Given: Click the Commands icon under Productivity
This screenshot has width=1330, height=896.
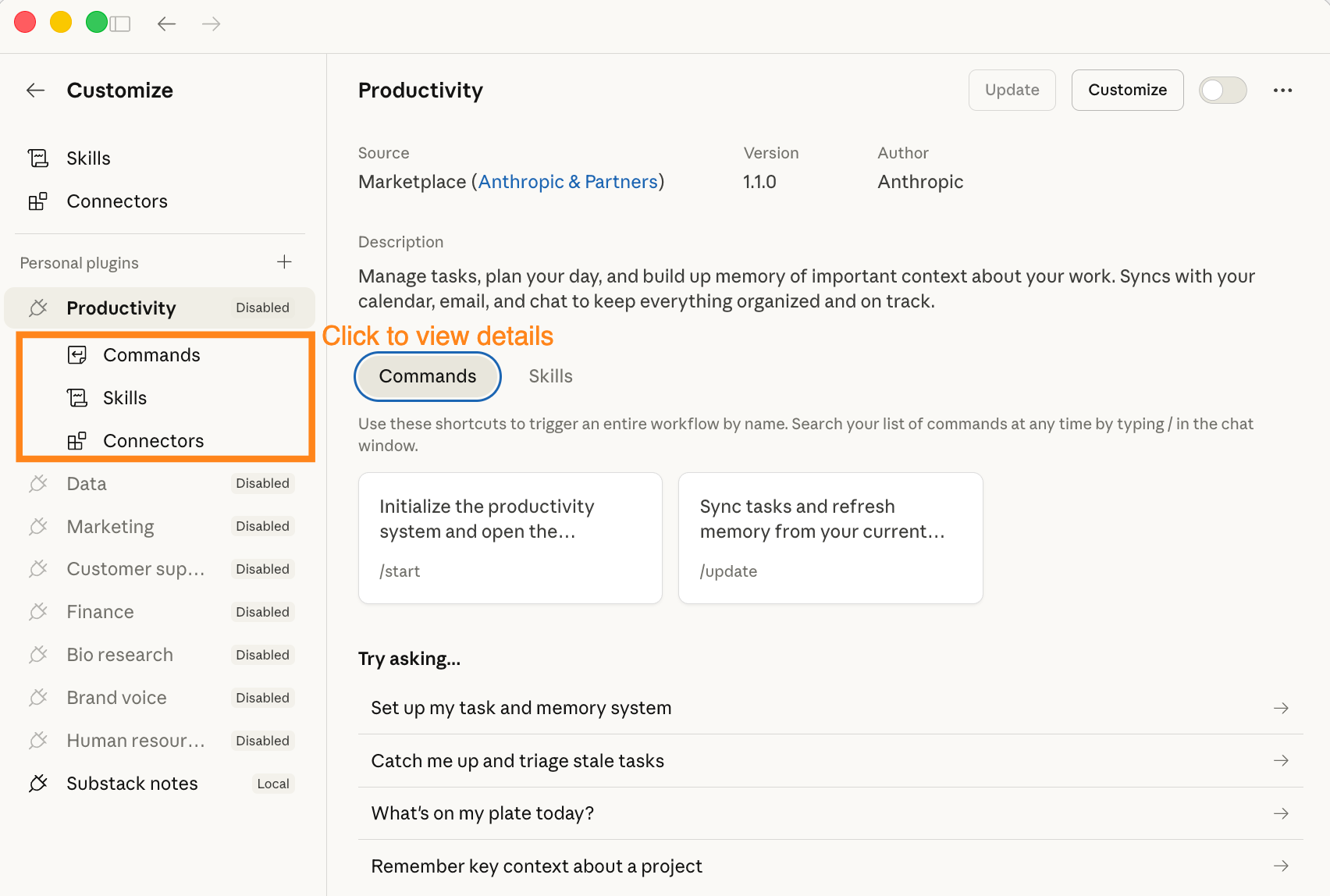Looking at the screenshot, I should [77, 355].
